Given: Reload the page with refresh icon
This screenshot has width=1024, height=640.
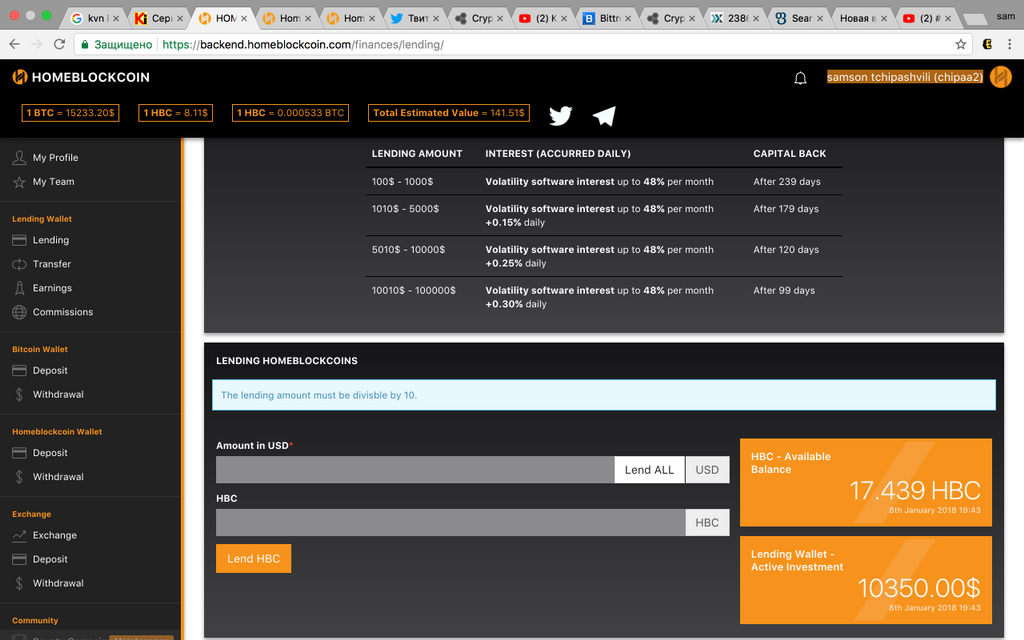Looking at the screenshot, I should [59, 44].
